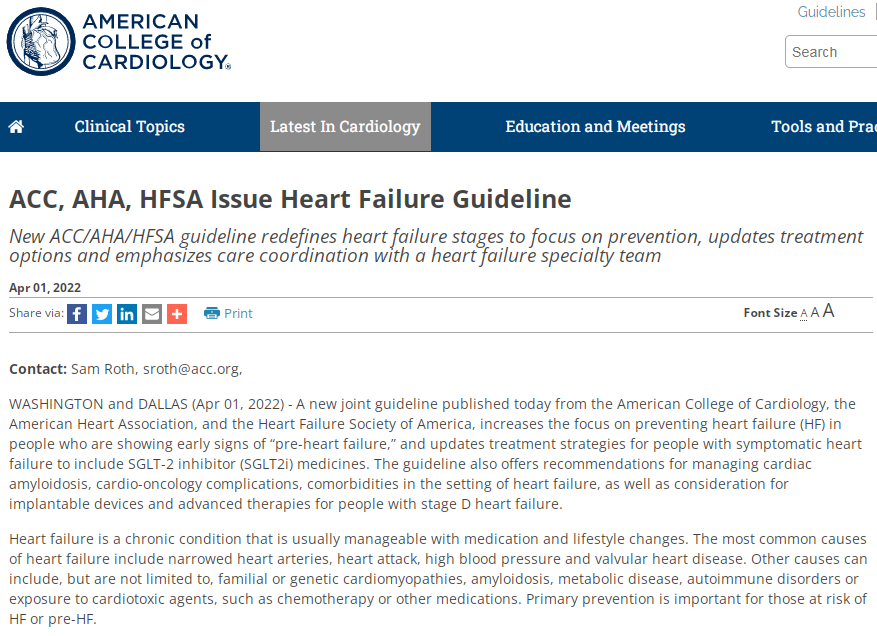Click the American College of Cardiology logo
This screenshot has height=636, width=877.
coord(119,41)
